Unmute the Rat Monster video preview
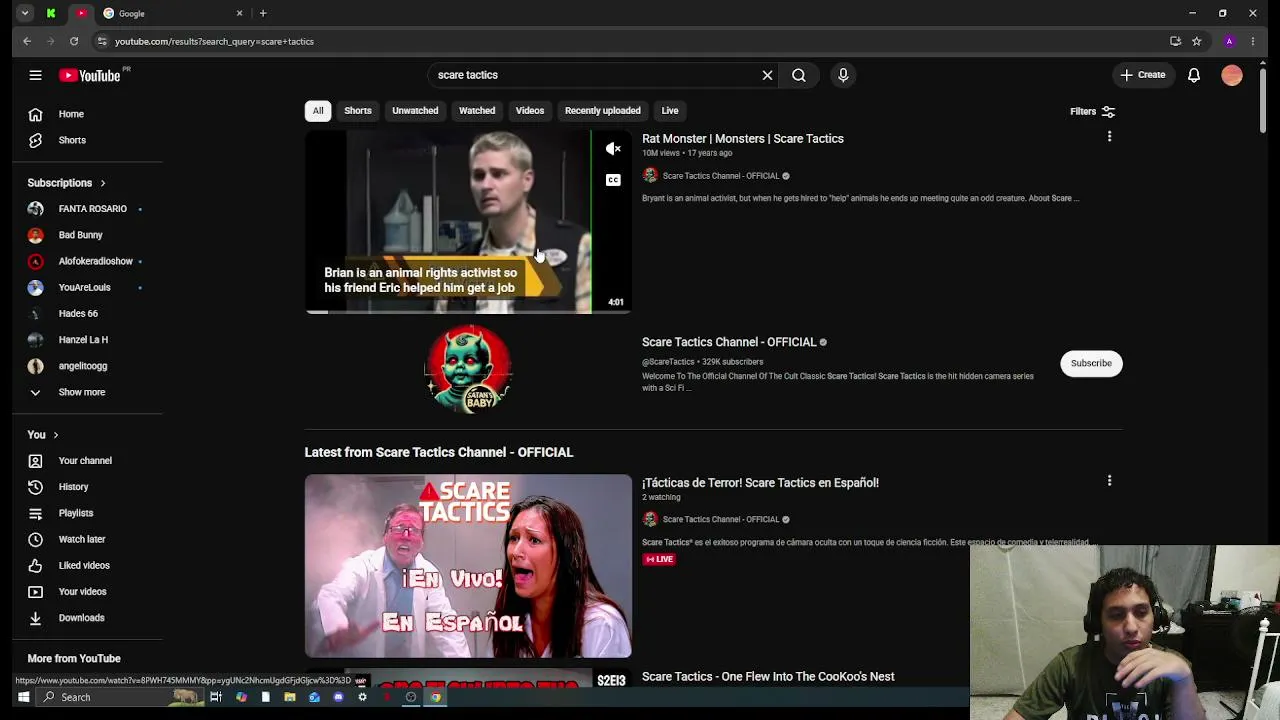 pyautogui.click(x=613, y=149)
